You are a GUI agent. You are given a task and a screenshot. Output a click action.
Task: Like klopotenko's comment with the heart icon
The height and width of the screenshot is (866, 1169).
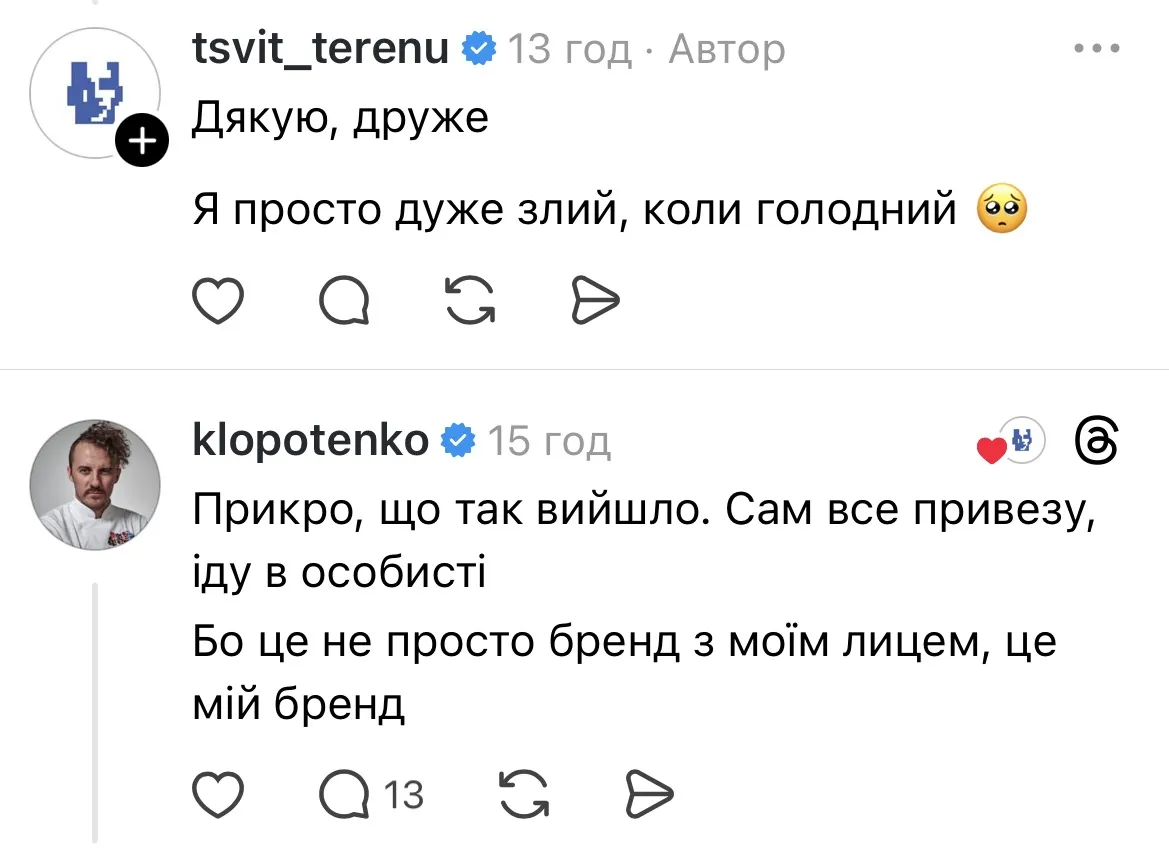tap(218, 795)
